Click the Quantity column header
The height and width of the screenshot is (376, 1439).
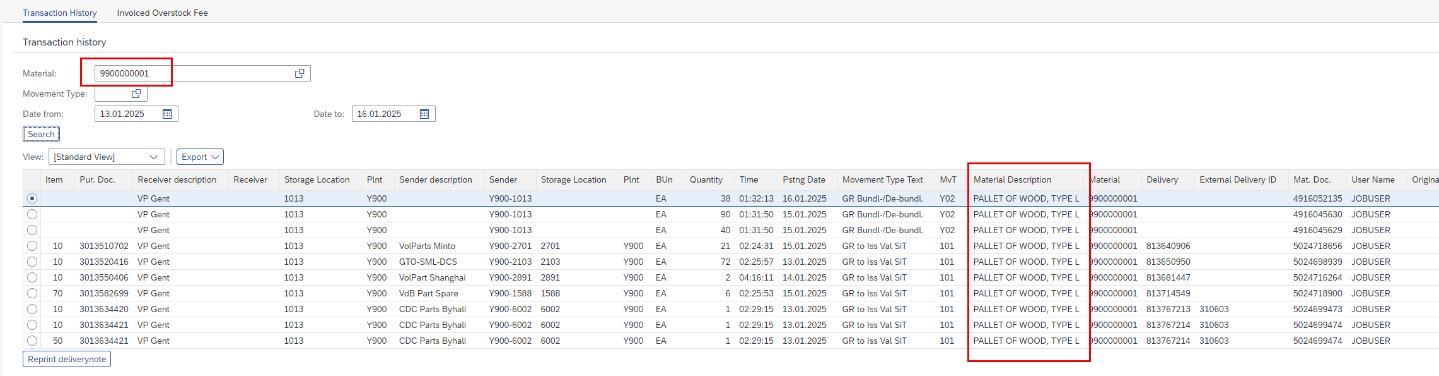706,180
